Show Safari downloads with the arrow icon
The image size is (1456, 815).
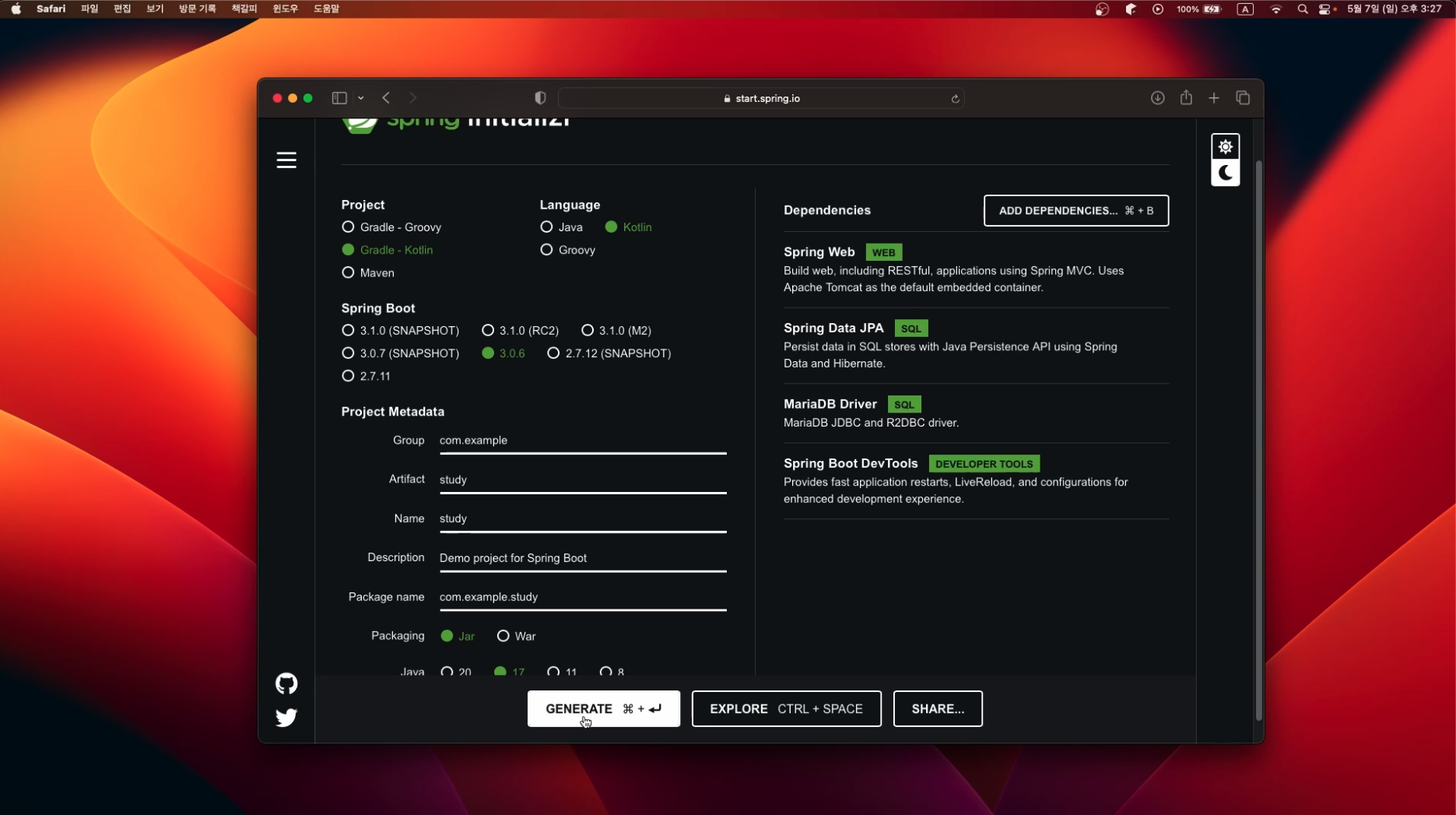click(1157, 98)
